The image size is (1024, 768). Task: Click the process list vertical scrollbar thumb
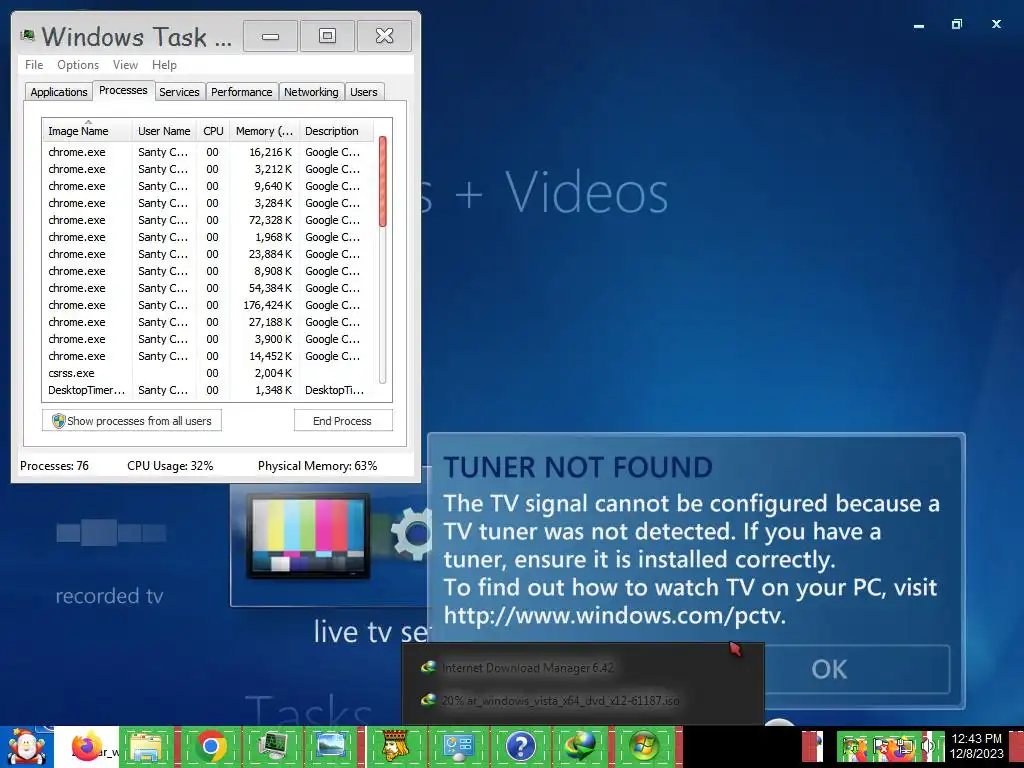pos(383,182)
